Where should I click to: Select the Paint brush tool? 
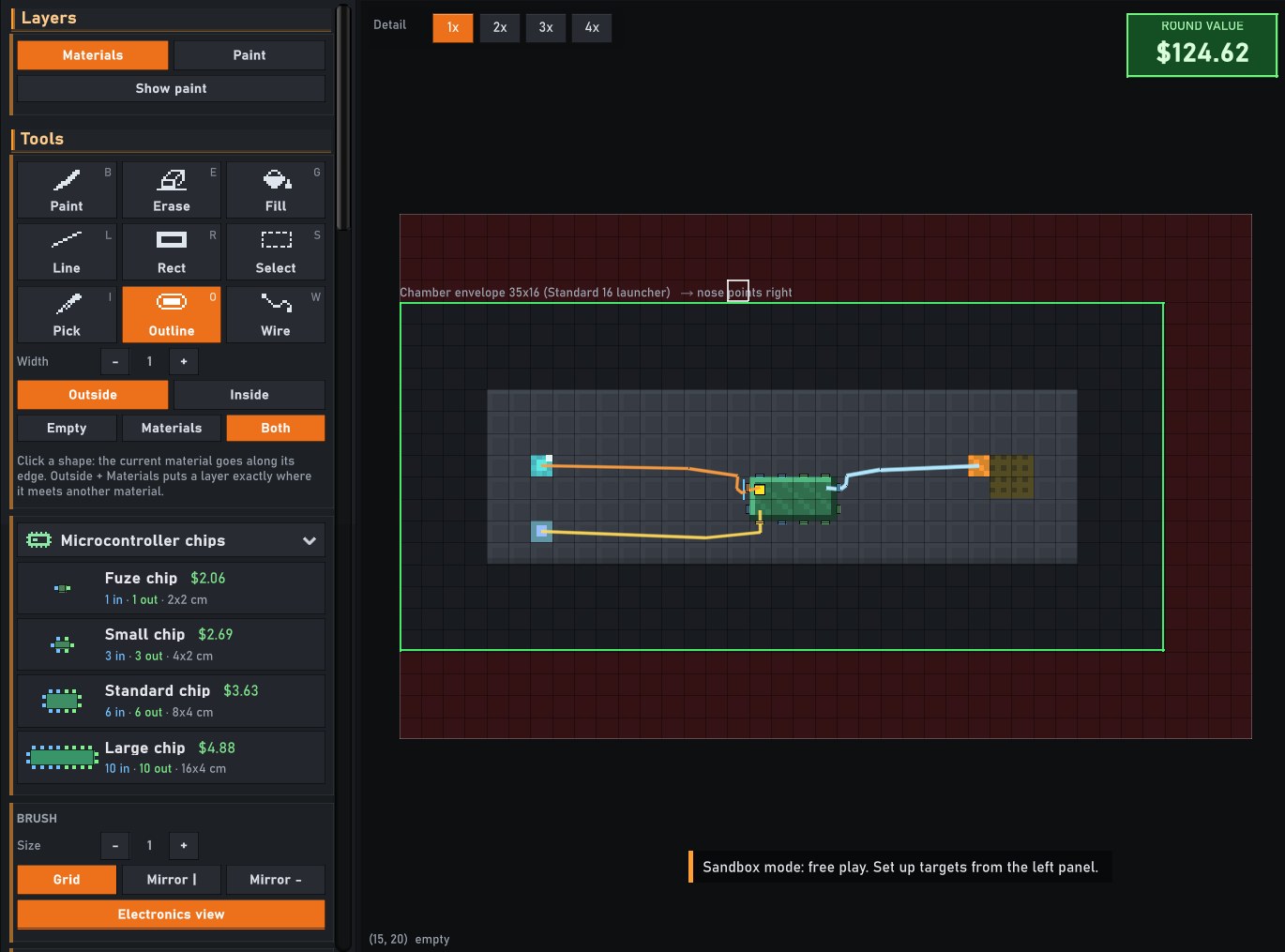pyautogui.click(x=67, y=190)
